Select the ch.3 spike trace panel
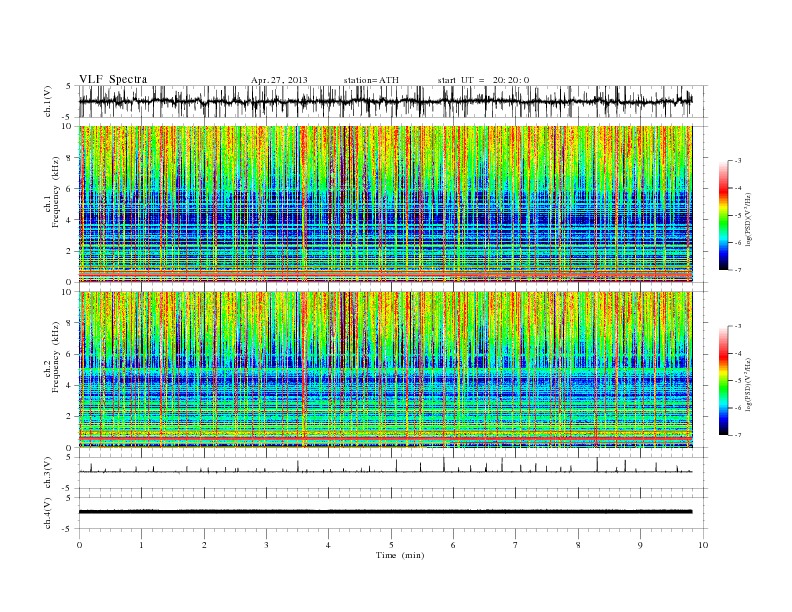This screenshot has height=612, width=792. [392, 473]
